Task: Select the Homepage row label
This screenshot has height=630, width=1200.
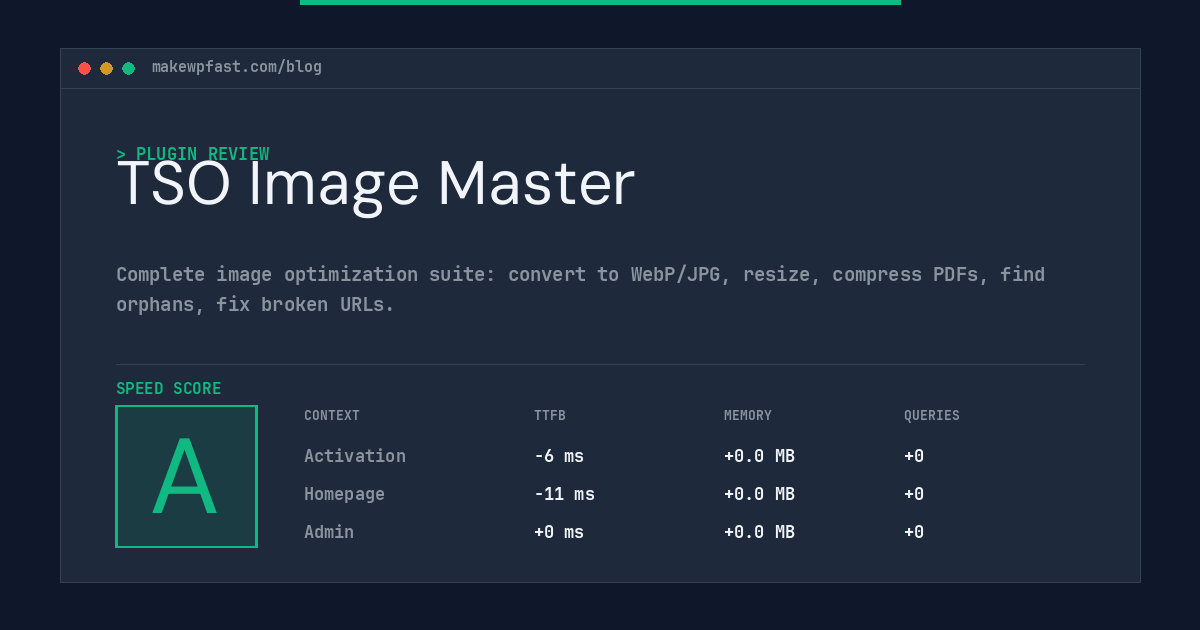Action: point(344,494)
